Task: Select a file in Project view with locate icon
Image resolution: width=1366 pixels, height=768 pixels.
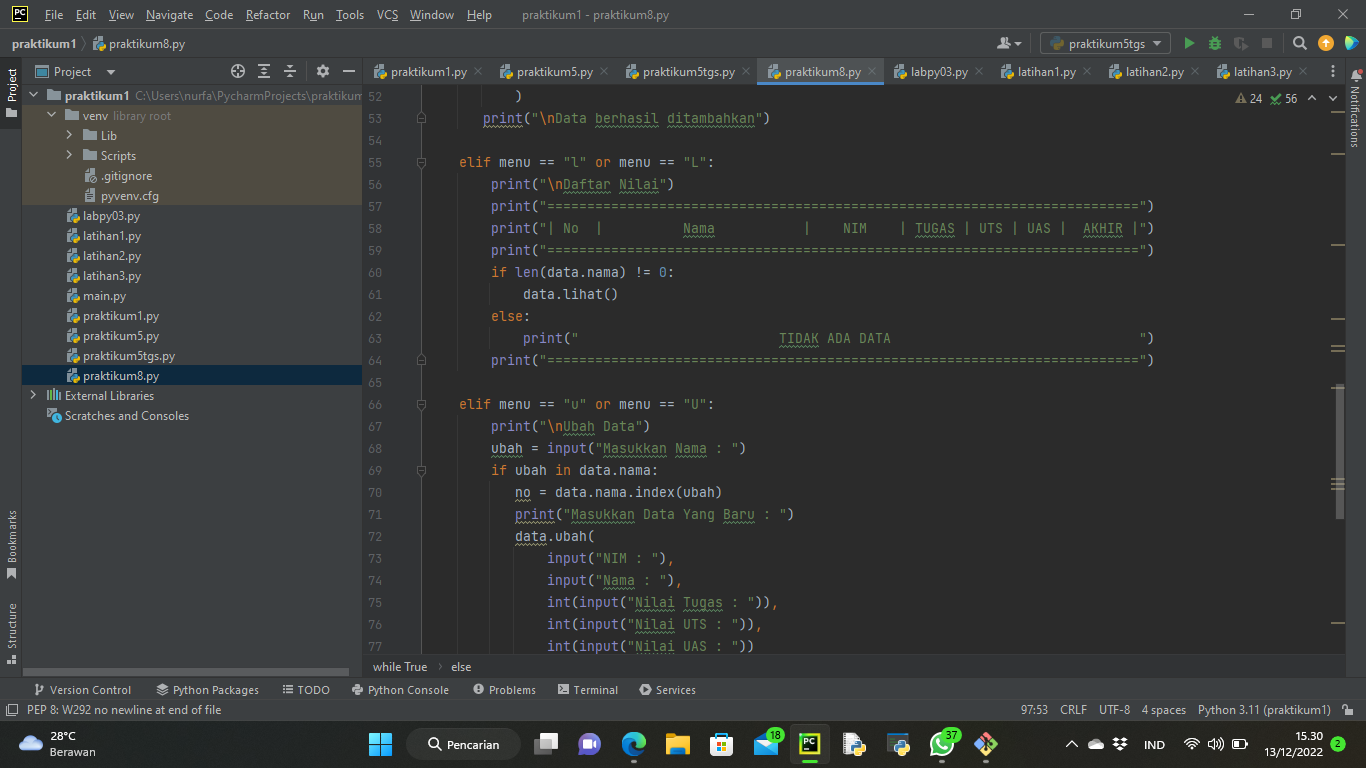Action: (x=237, y=71)
